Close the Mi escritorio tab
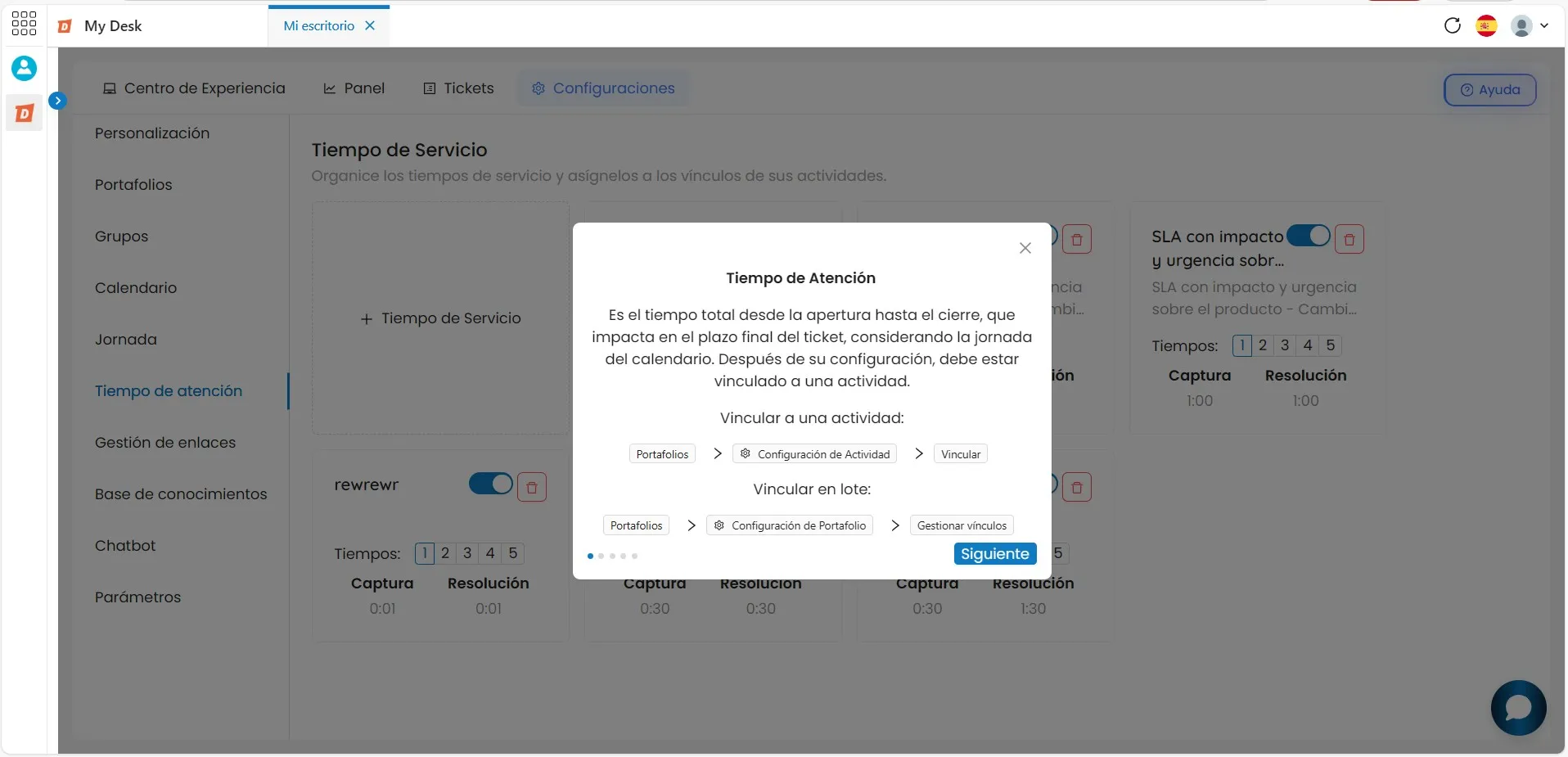Screen dimensions: 1568x757 coord(370,25)
